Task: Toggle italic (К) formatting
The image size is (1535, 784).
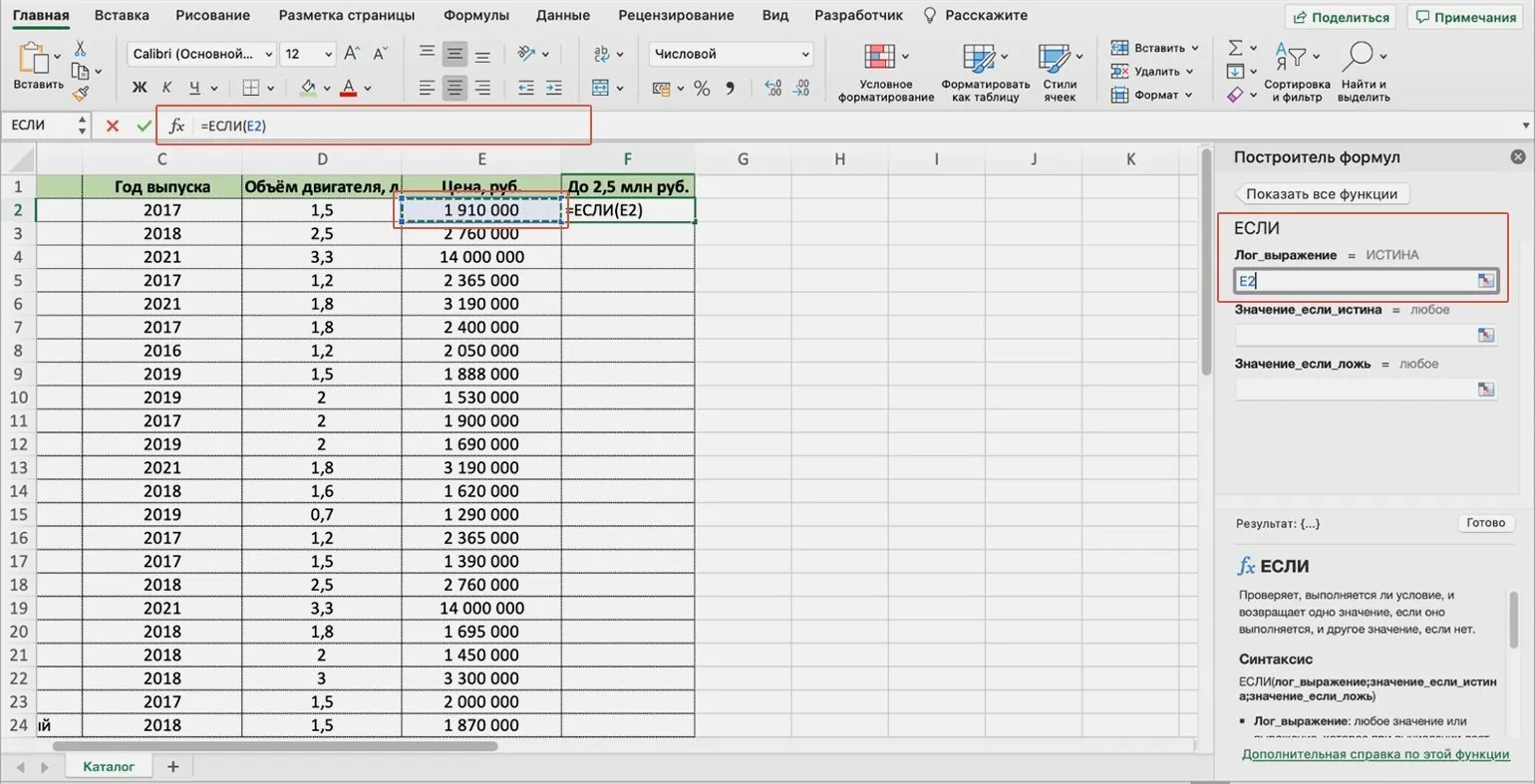Action: coord(166,88)
